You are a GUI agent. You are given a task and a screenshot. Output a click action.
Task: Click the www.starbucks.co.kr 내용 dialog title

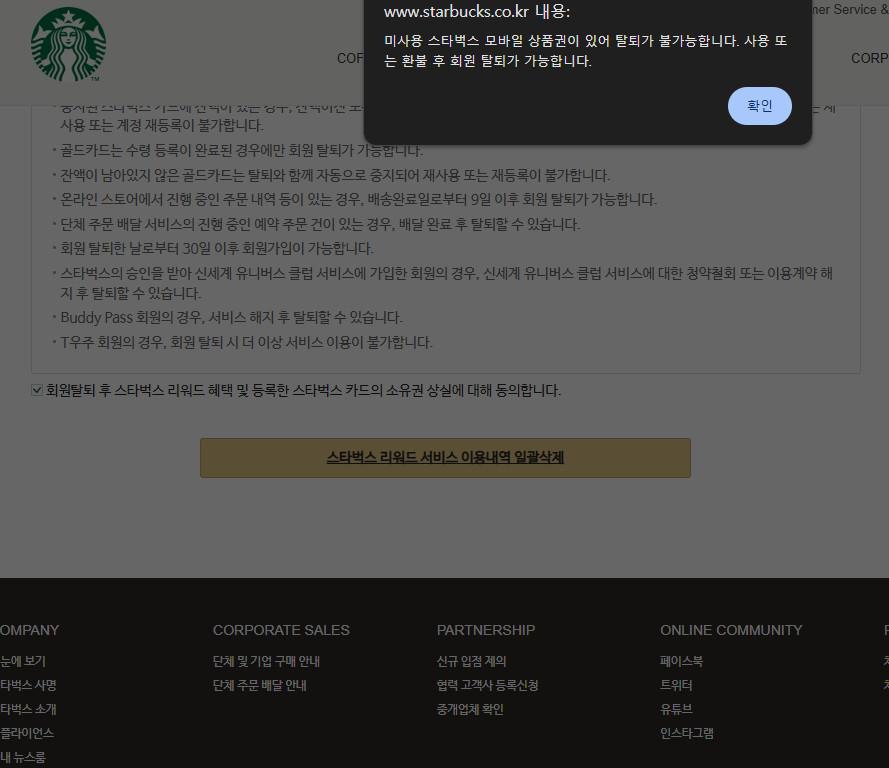[x=477, y=11]
